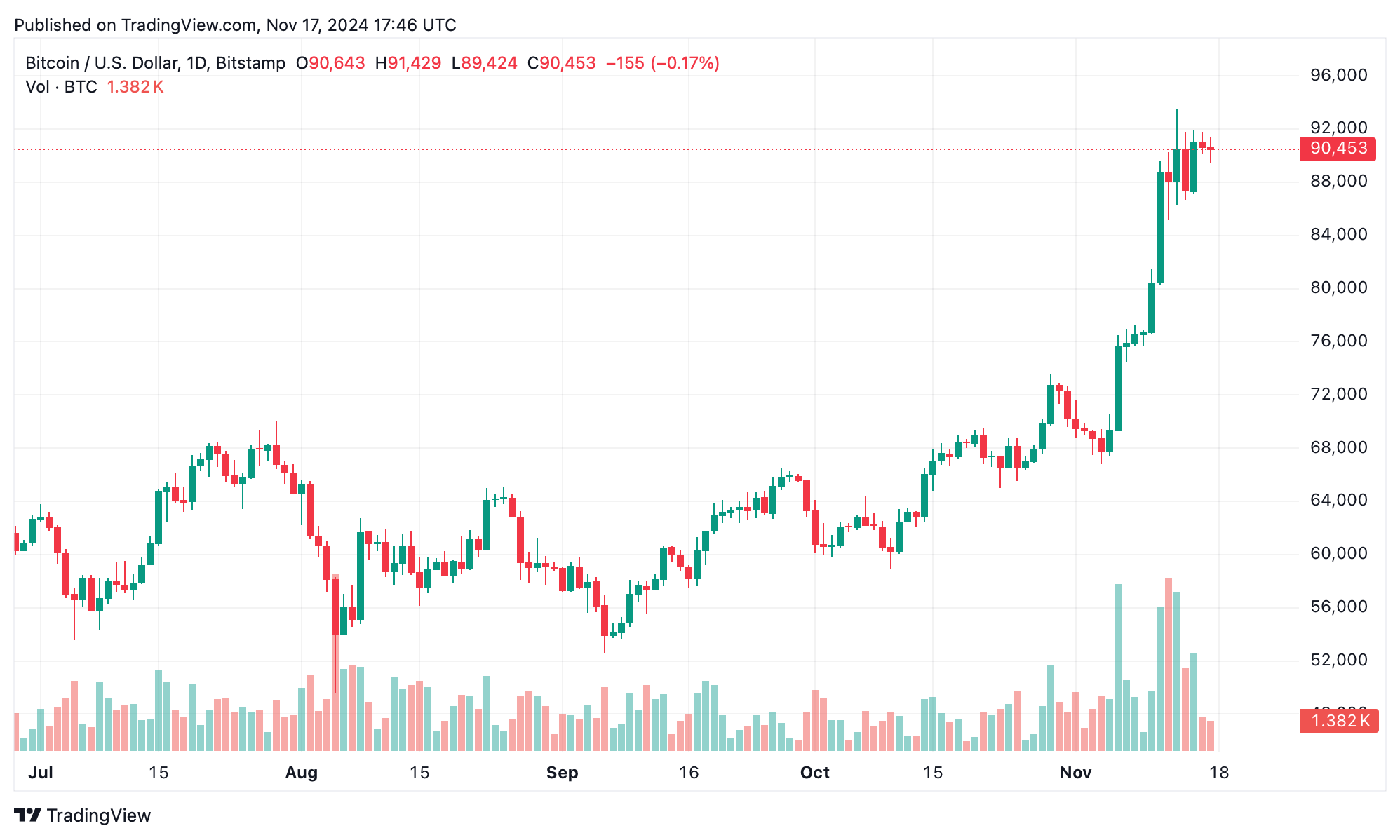Click the 76,000 price scale label
The width and height of the screenshot is (1400, 840).
[1338, 341]
